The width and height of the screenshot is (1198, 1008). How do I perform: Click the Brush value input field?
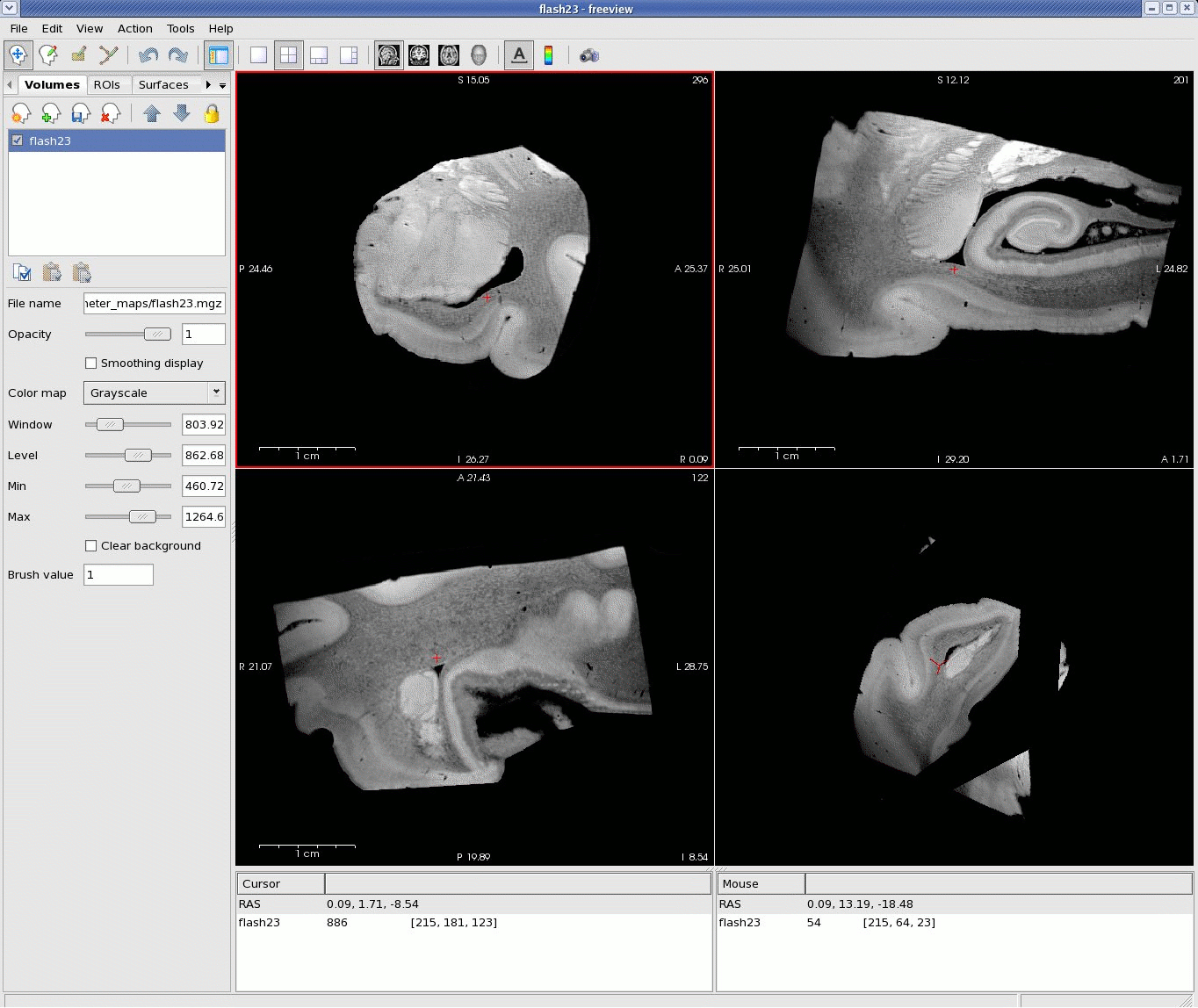[x=119, y=575]
